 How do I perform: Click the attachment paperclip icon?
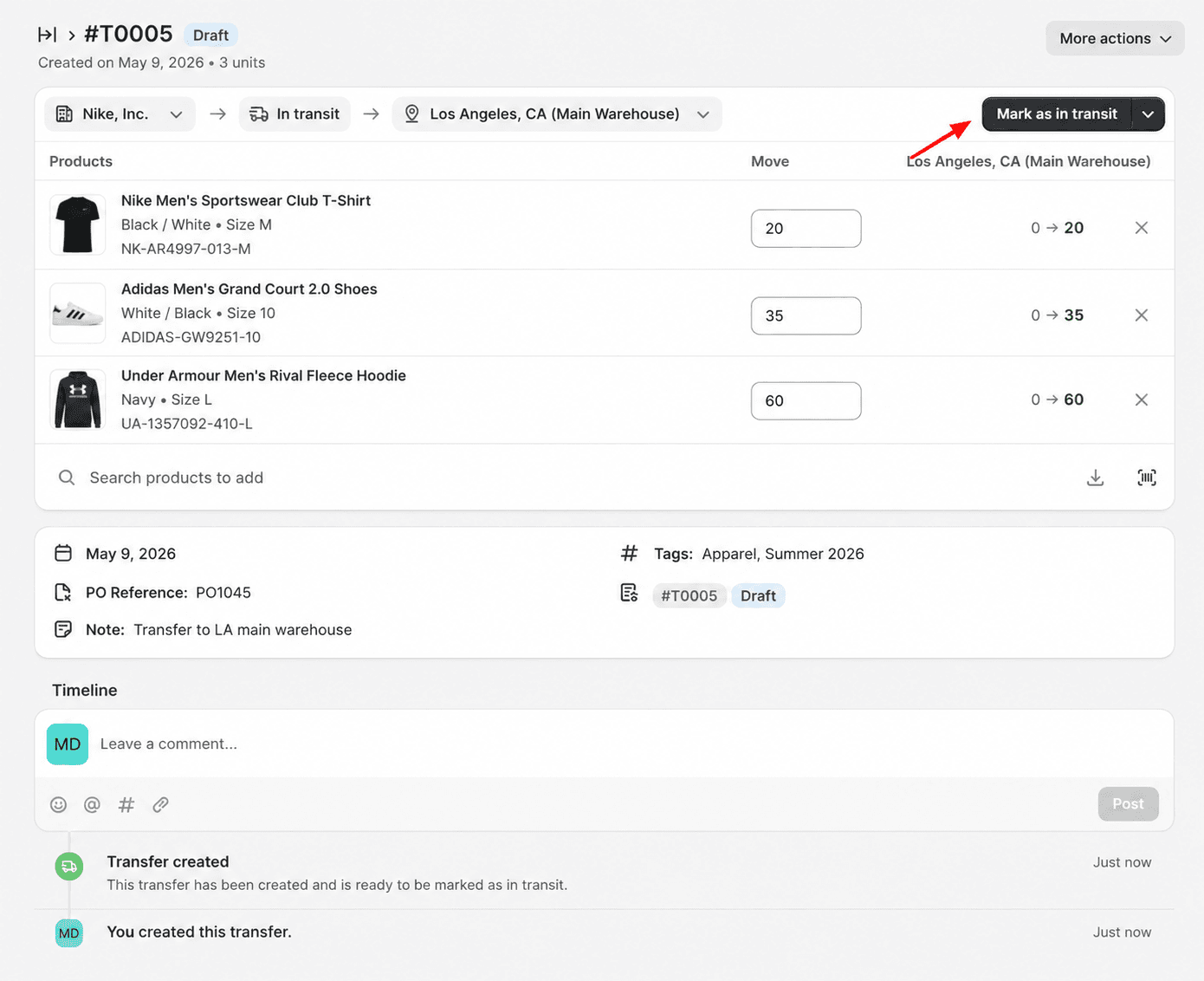(160, 804)
